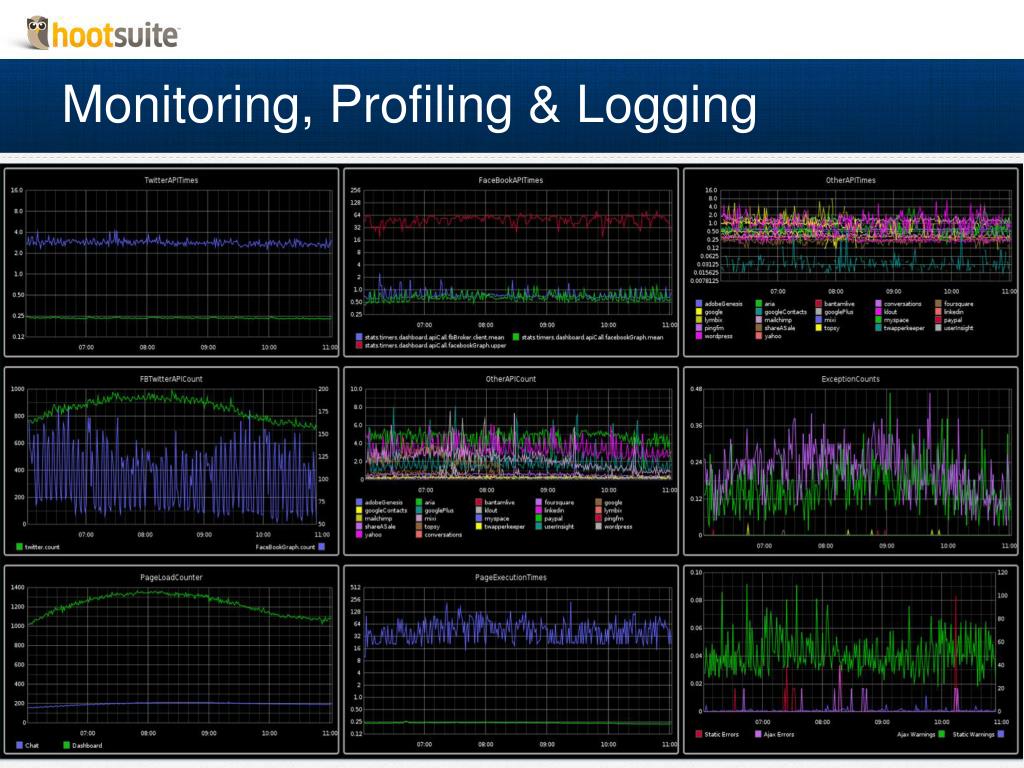
Task: Select googlePlus label in OtherAPITimes legend
Action: (839, 312)
